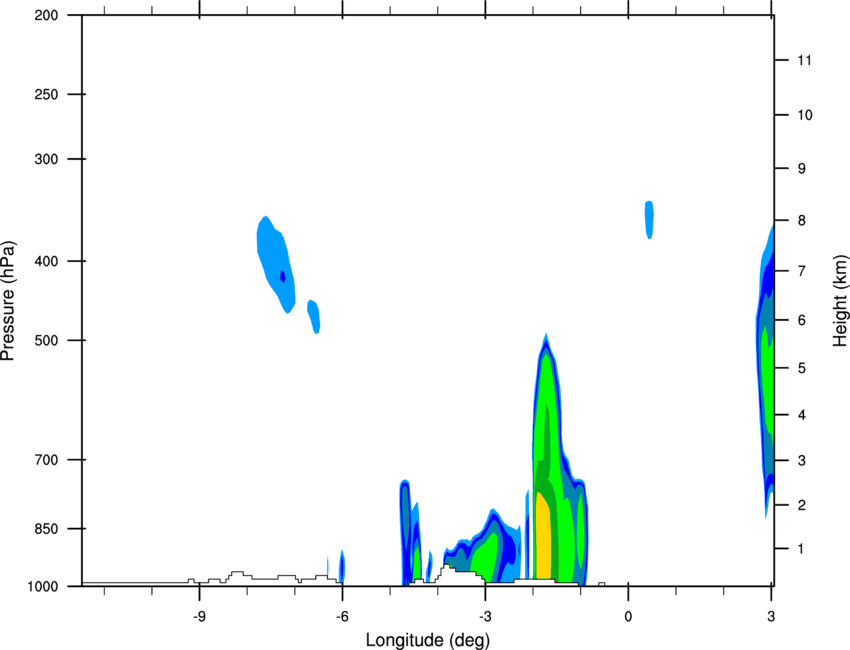Click pressure tick label '850'

click(x=46, y=529)
